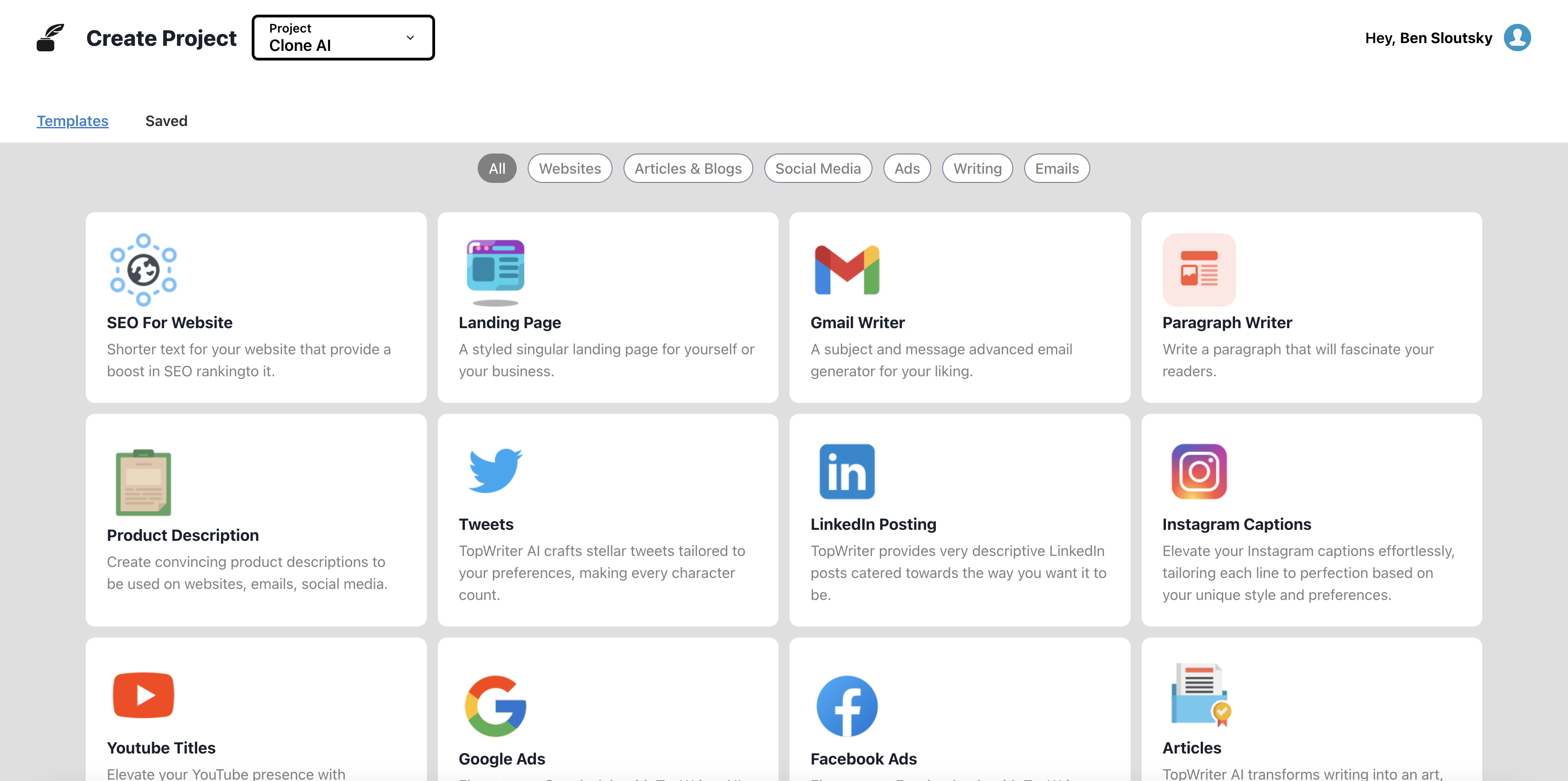Click the 'Elevate your Instagram captions effortlessly' text
The width and height of the screenshot is (1568, 781).
point(1308,572)
